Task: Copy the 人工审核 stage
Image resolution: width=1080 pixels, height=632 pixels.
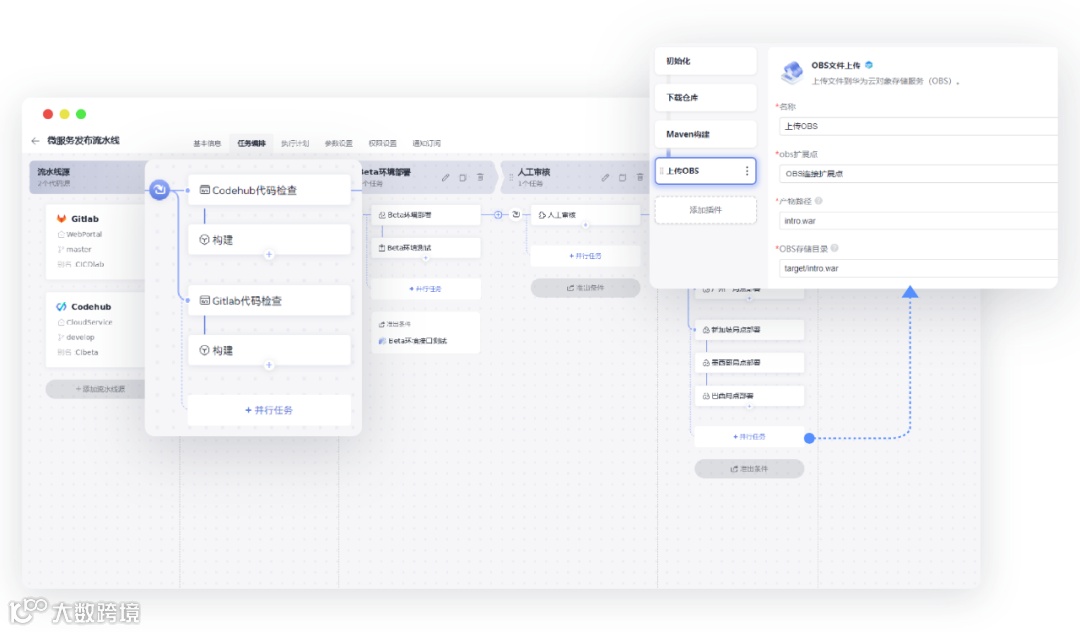Action: (x=623, y=178)
